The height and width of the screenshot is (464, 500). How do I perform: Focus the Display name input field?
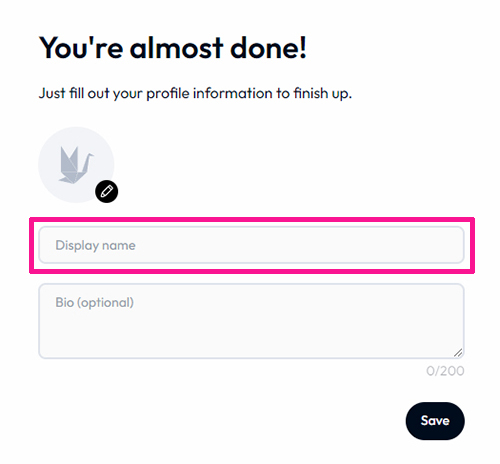251,245
